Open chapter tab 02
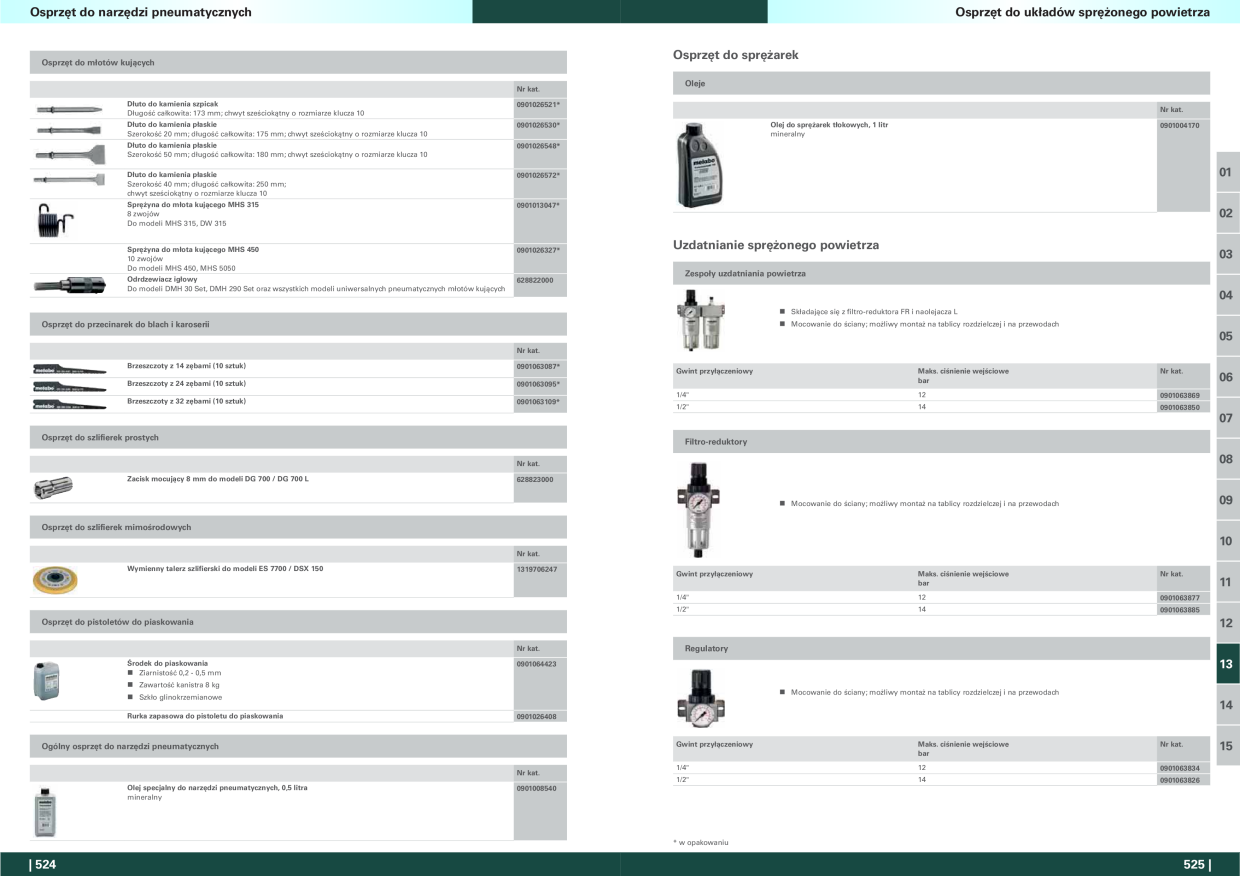 point(1227,213)
